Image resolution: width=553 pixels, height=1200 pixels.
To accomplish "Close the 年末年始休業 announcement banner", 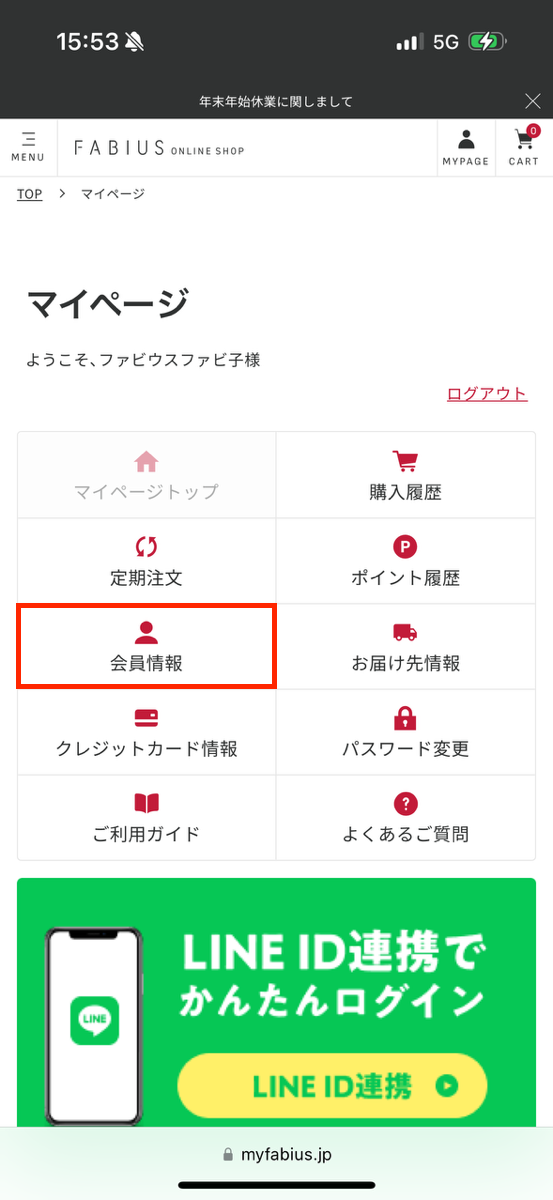I will (533, 100).
